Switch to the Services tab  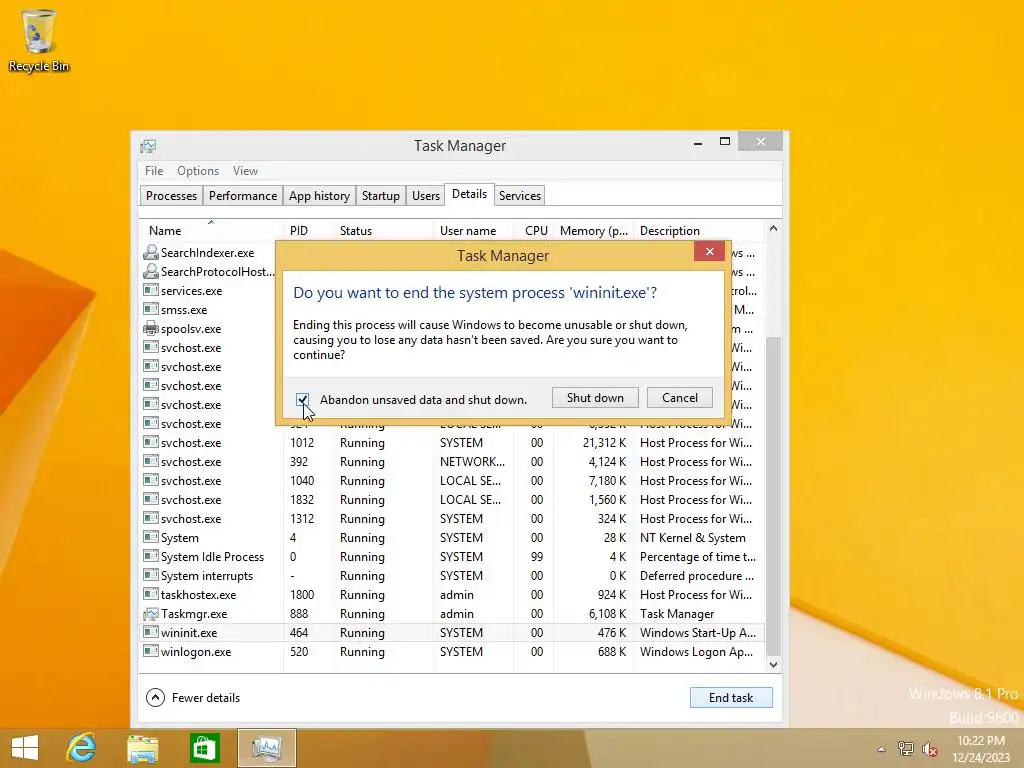tap(520, 195)
